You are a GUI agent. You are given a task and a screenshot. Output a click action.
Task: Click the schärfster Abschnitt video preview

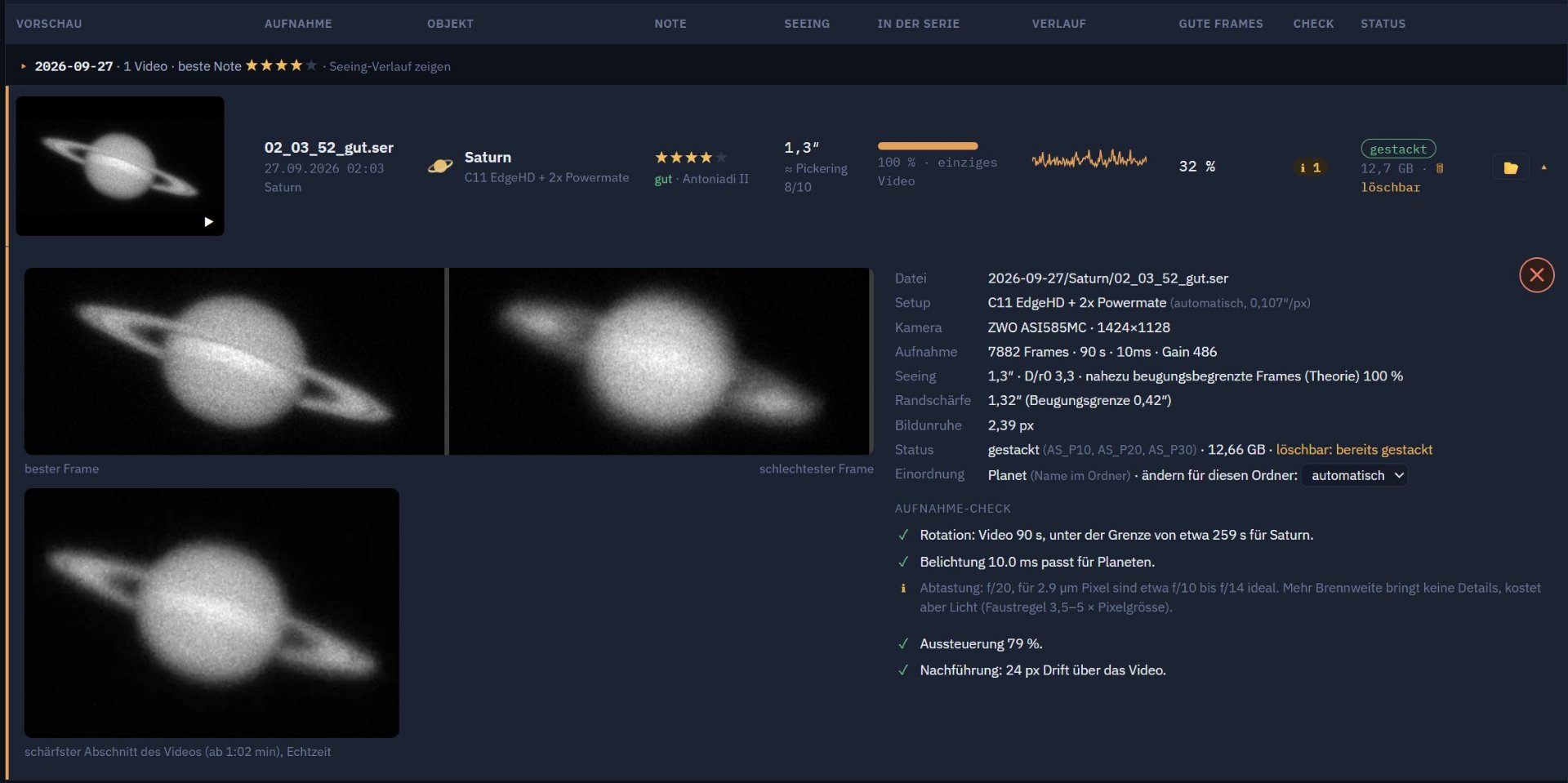pyautogui.click(x=212, y=613)
